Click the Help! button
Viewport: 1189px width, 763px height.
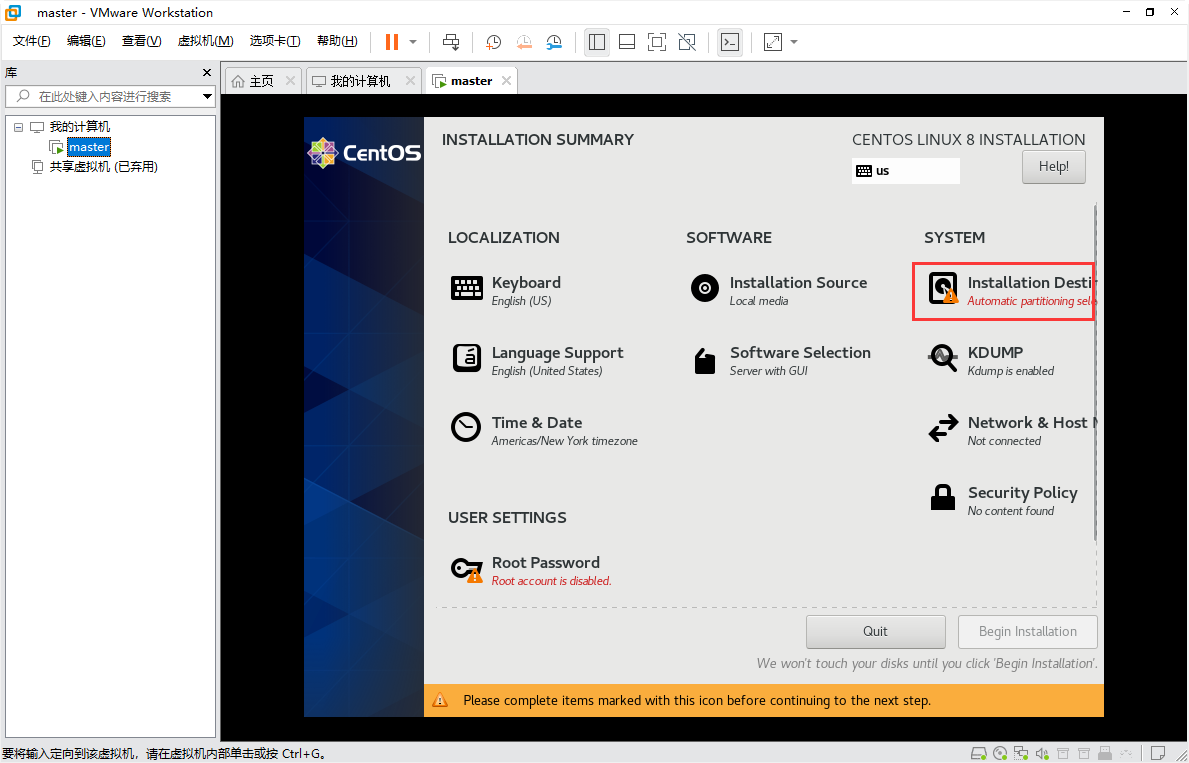pyautogui.click(x=1053, y=167)
